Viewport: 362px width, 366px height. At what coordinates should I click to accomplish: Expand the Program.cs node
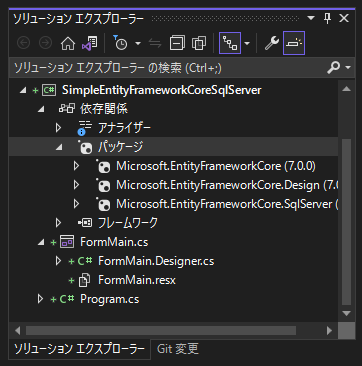[41, 299]
